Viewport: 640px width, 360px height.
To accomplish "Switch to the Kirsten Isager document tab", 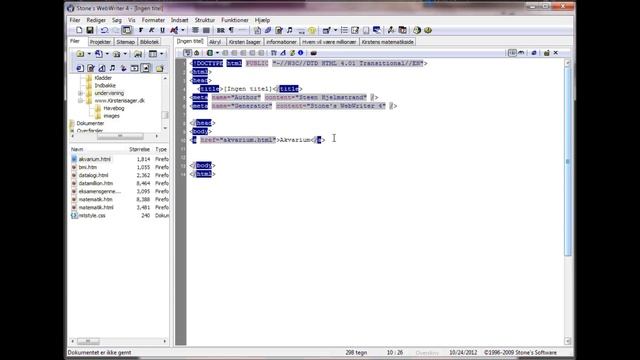I will (244, 42).
